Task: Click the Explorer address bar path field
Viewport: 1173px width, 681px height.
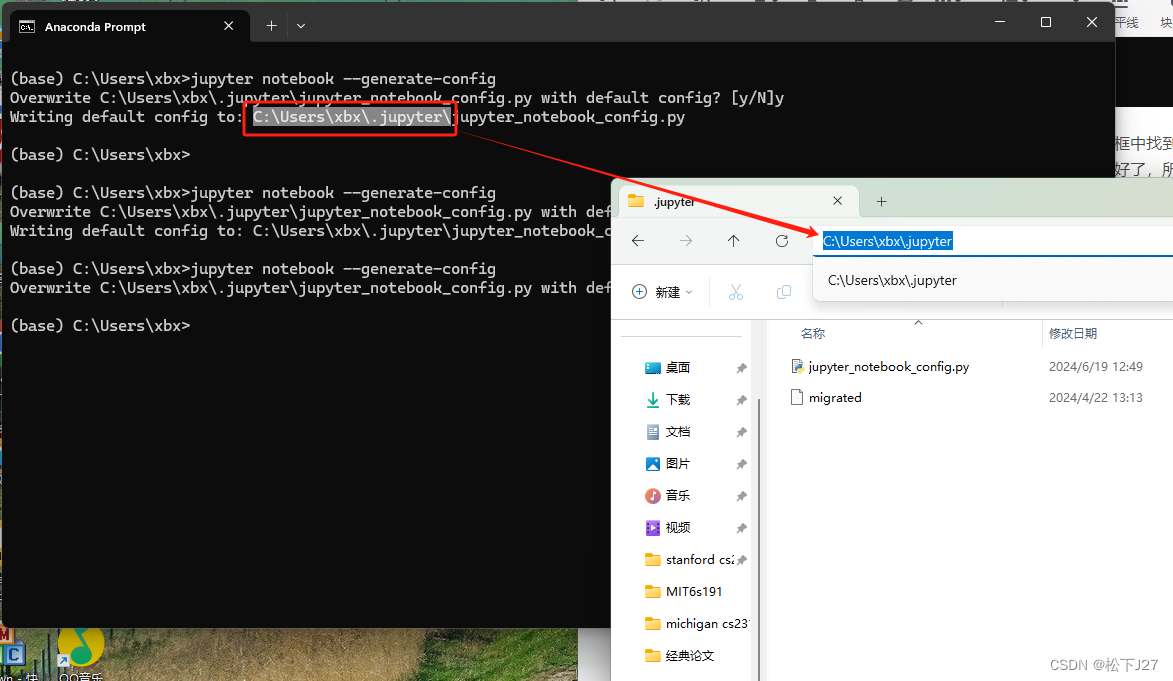Action: coord(995,242)
